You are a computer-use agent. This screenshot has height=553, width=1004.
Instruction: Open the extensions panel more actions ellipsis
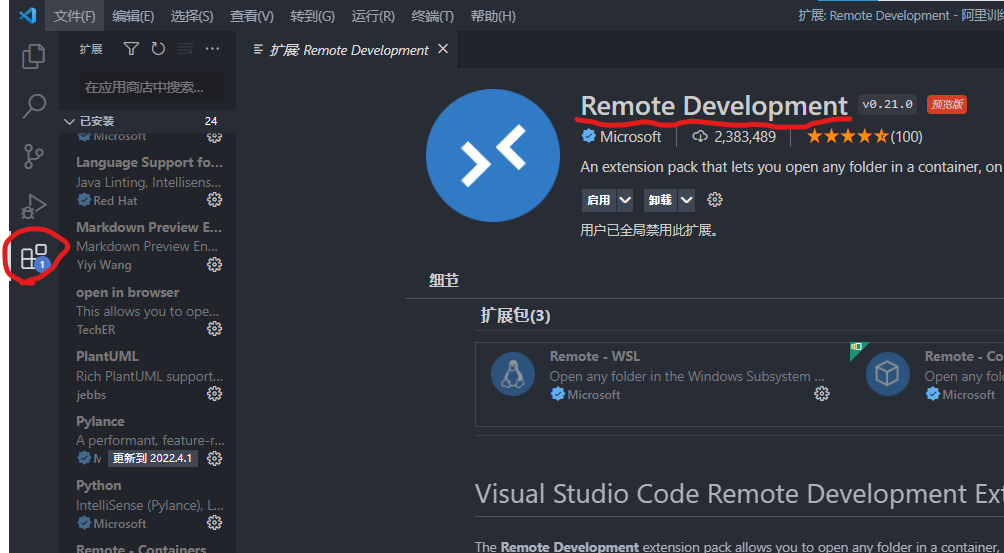click(212, 49)
